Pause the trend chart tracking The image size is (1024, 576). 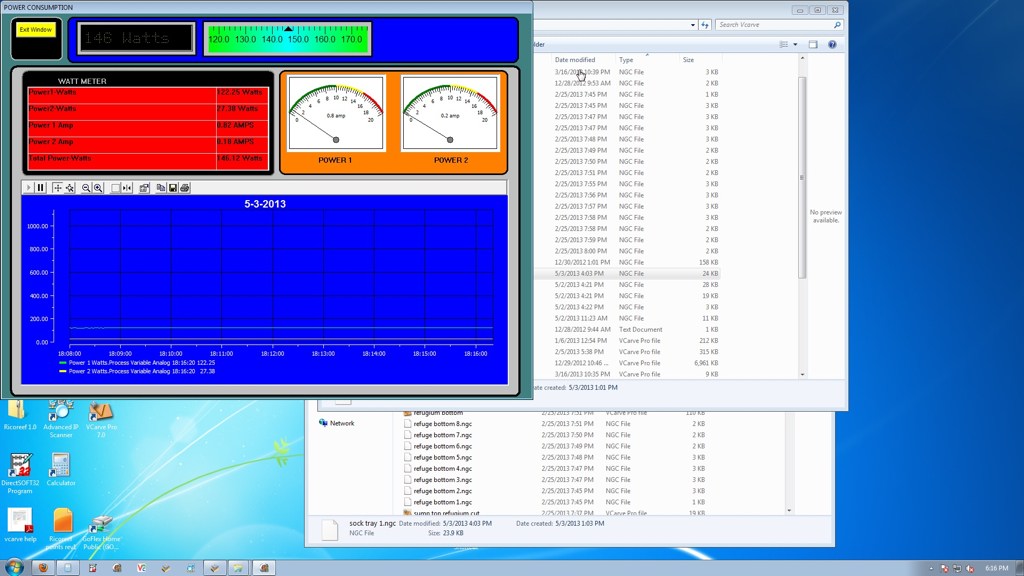click(41, 188)
